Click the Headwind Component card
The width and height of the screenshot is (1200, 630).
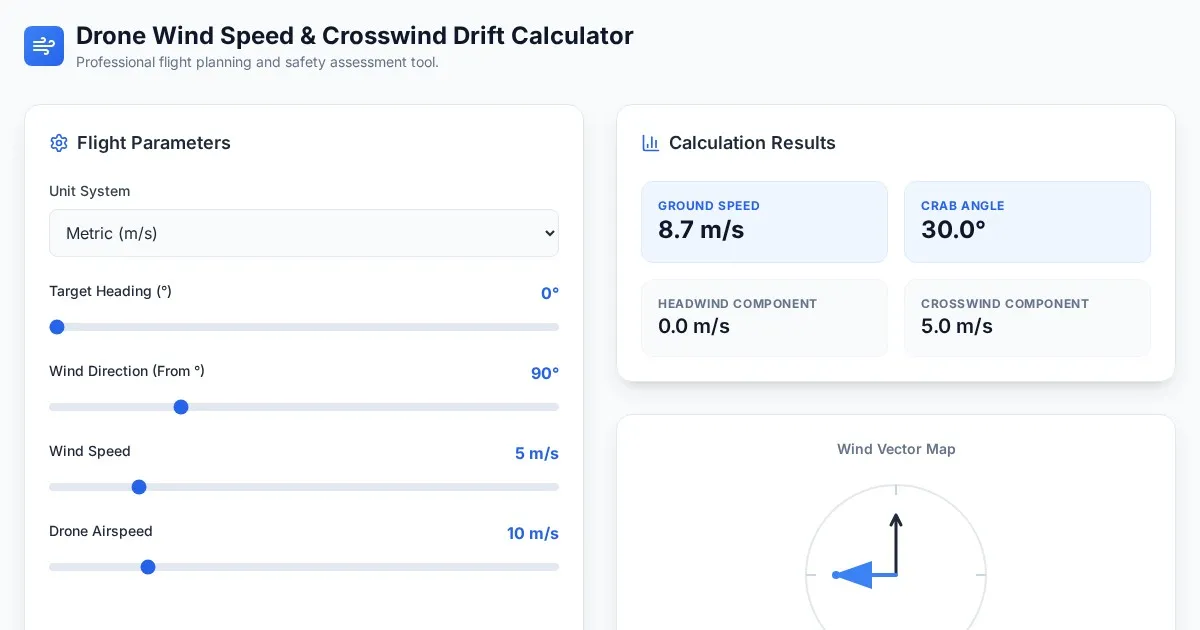click(764, 318)
